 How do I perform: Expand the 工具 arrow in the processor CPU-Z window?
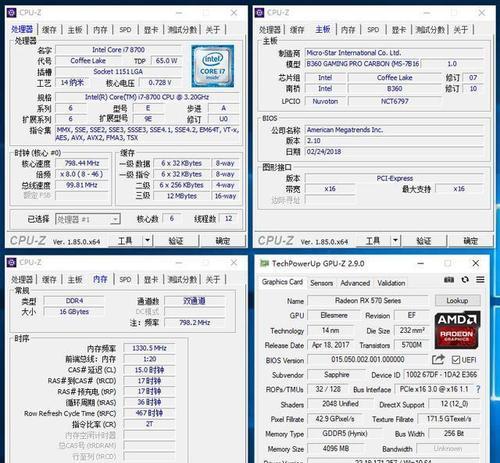[147, 240]
